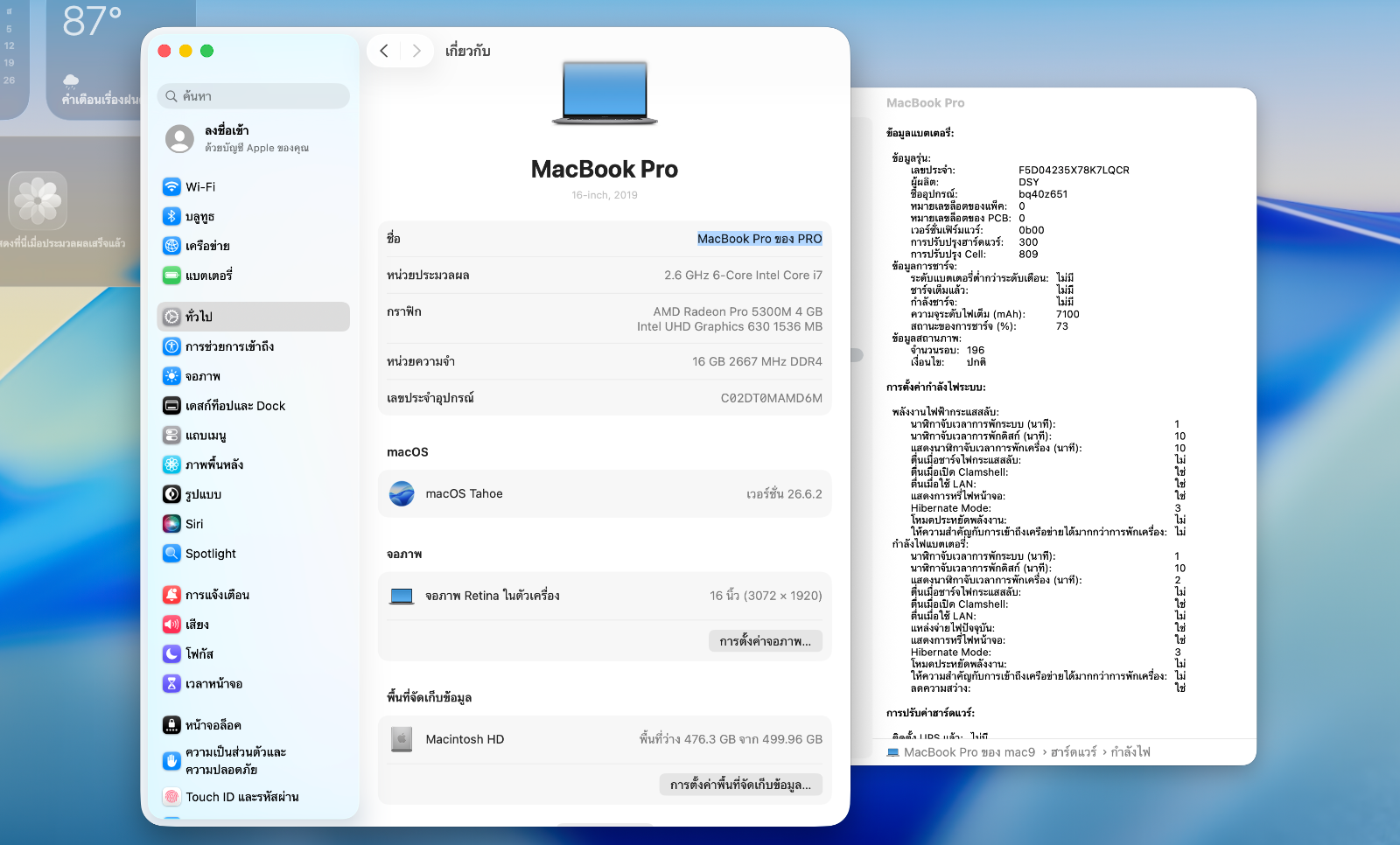Click the Retina display laptop icon
This screenshot has height=845, width=1400.
point(402,596)
